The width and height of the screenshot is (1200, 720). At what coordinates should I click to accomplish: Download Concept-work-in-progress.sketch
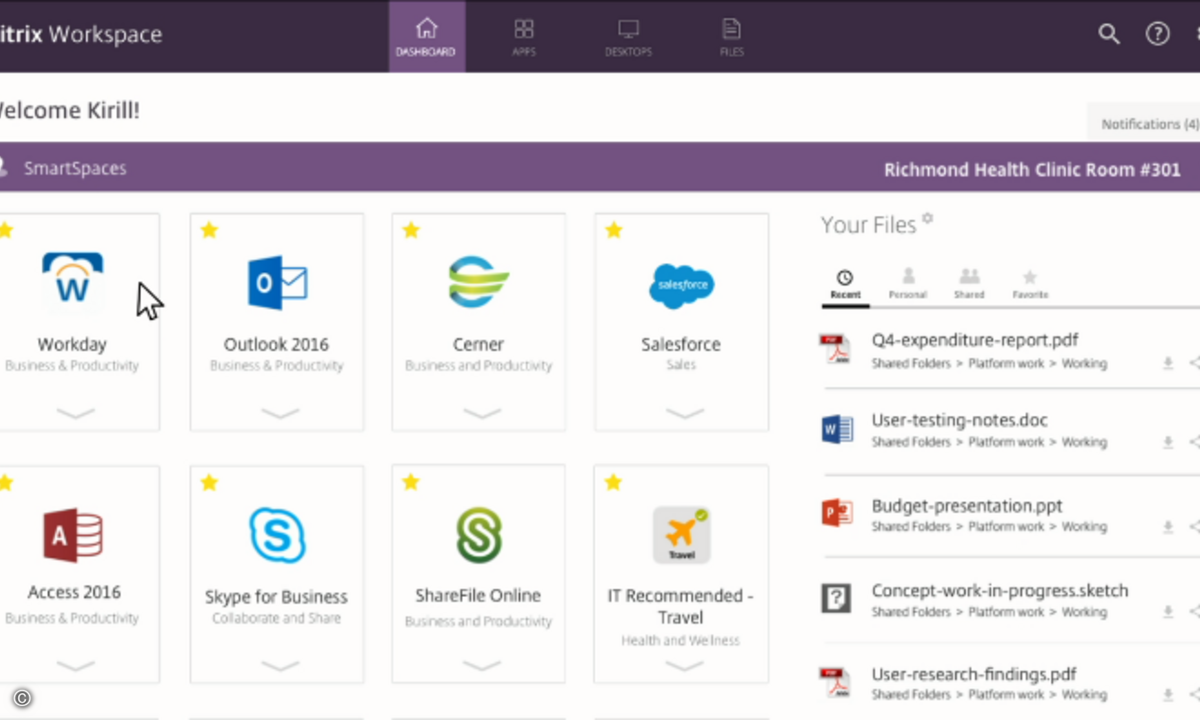pos(1167,612)
